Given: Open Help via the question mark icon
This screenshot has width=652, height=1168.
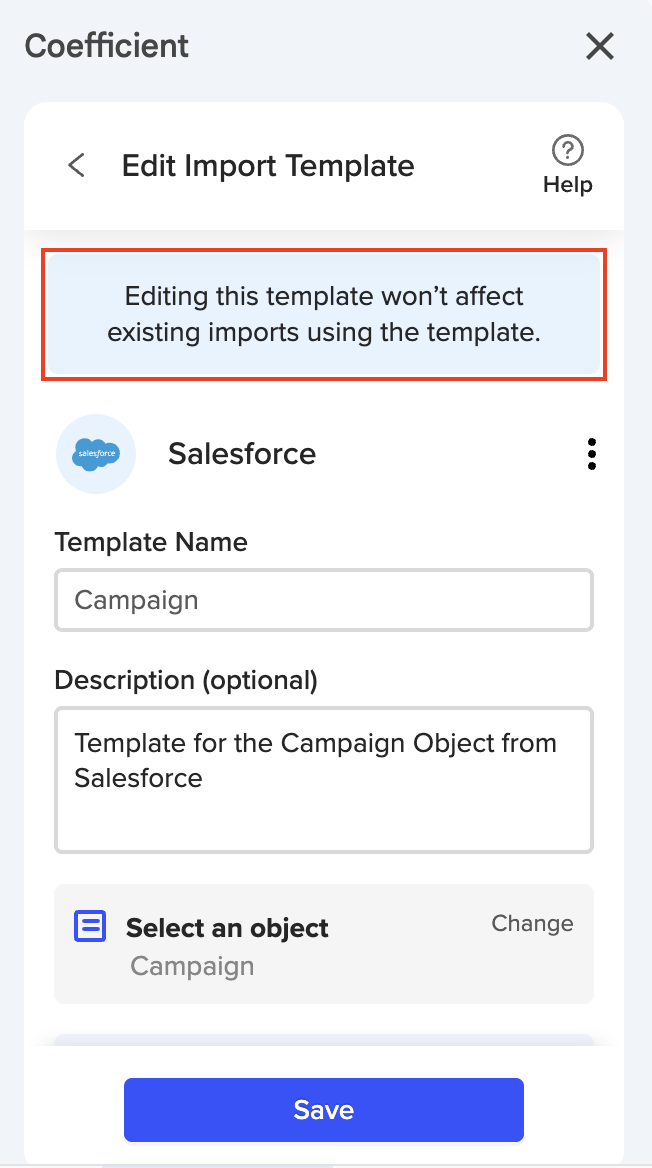Looking at the screenshot, I should (x=568, y=151).
